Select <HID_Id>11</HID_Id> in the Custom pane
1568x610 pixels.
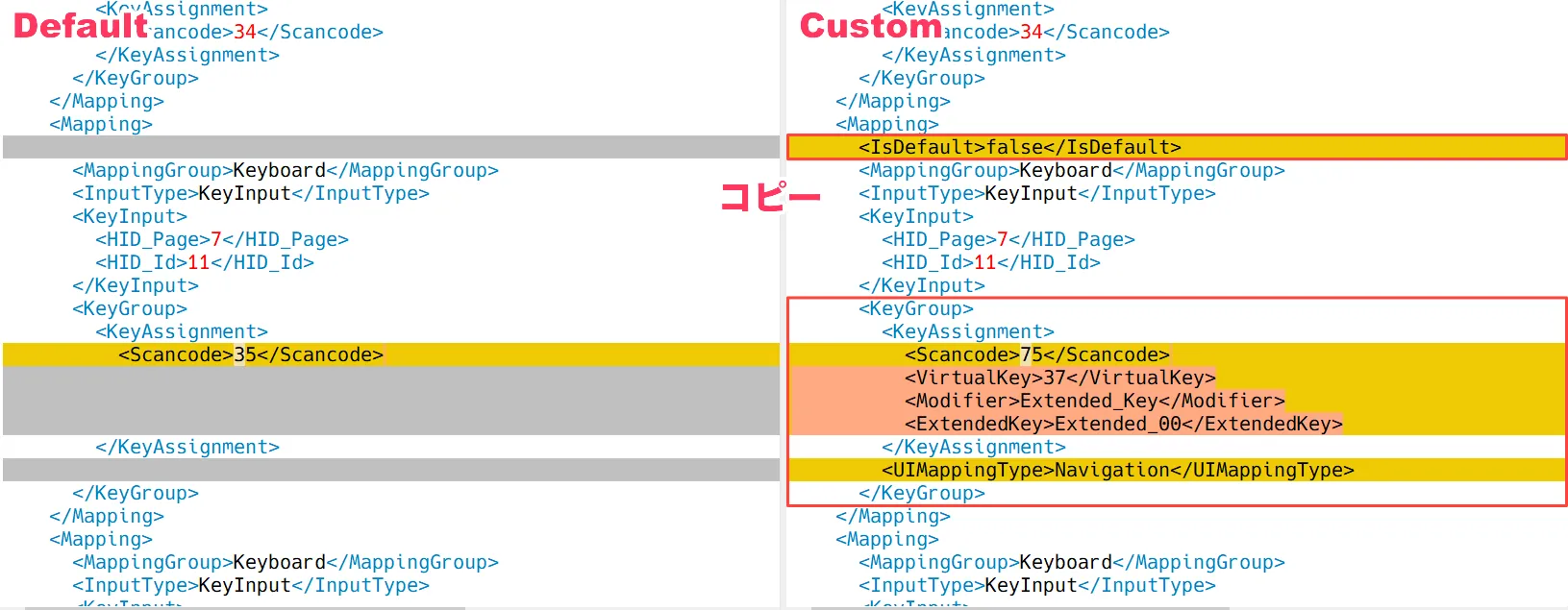coord(991,262)
